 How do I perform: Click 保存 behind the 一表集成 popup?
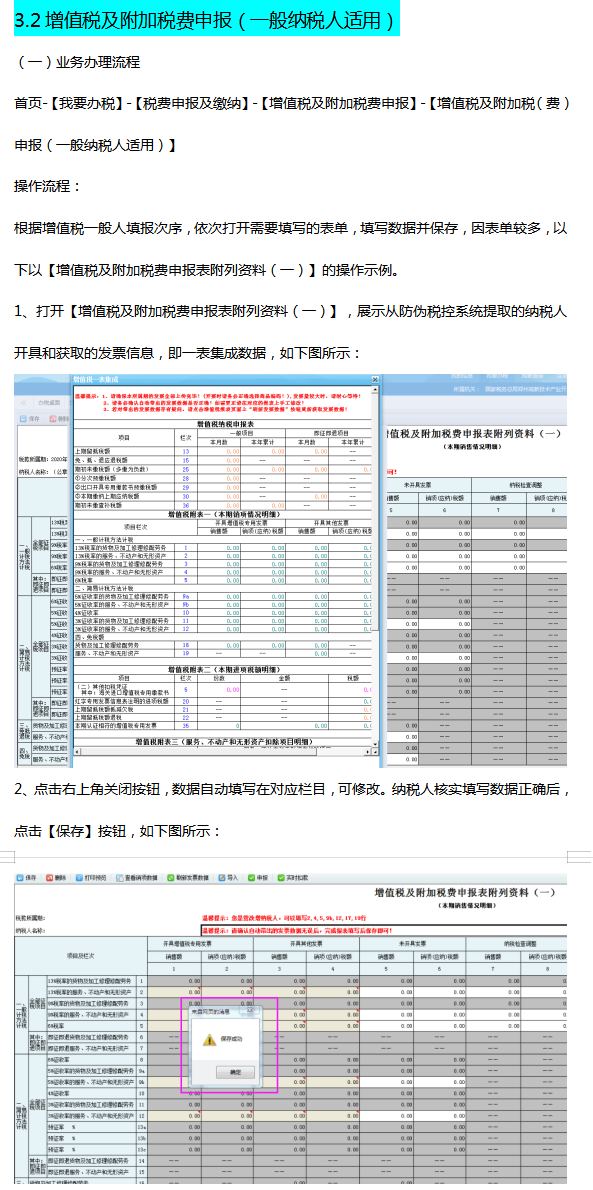tap(30, 418)
